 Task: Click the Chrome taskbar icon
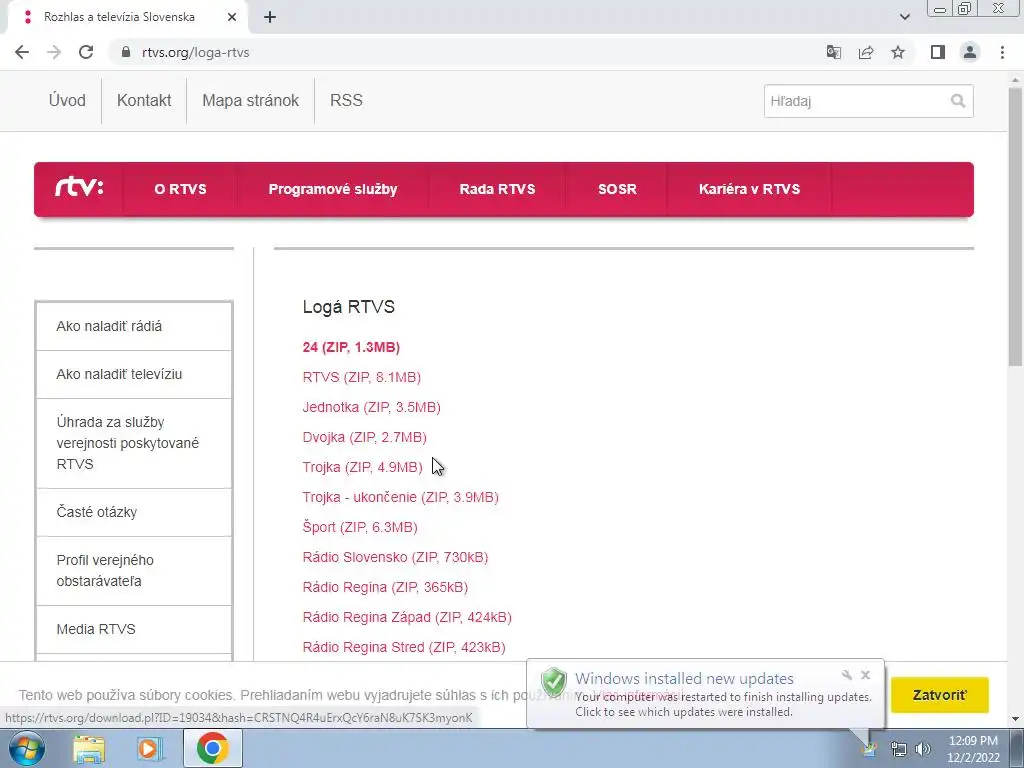(x=212, y=748)
